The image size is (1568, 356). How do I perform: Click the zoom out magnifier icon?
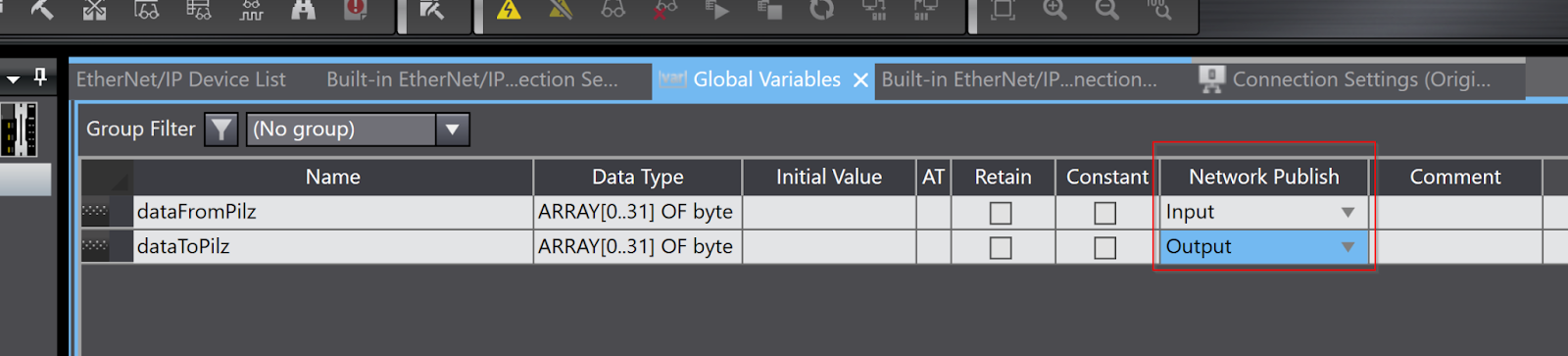pyautogui.click(x=1107, y=11)
